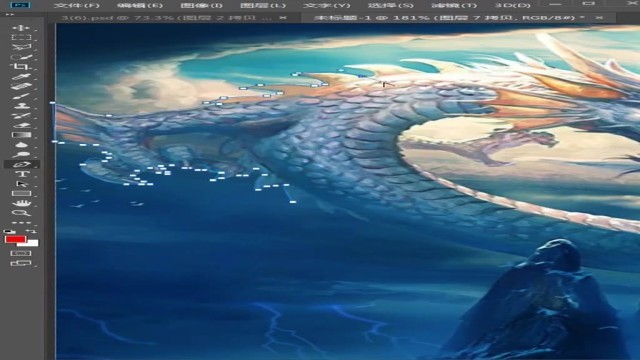
Task: Open the 文件(F) menu
Action: coord(77,6)
